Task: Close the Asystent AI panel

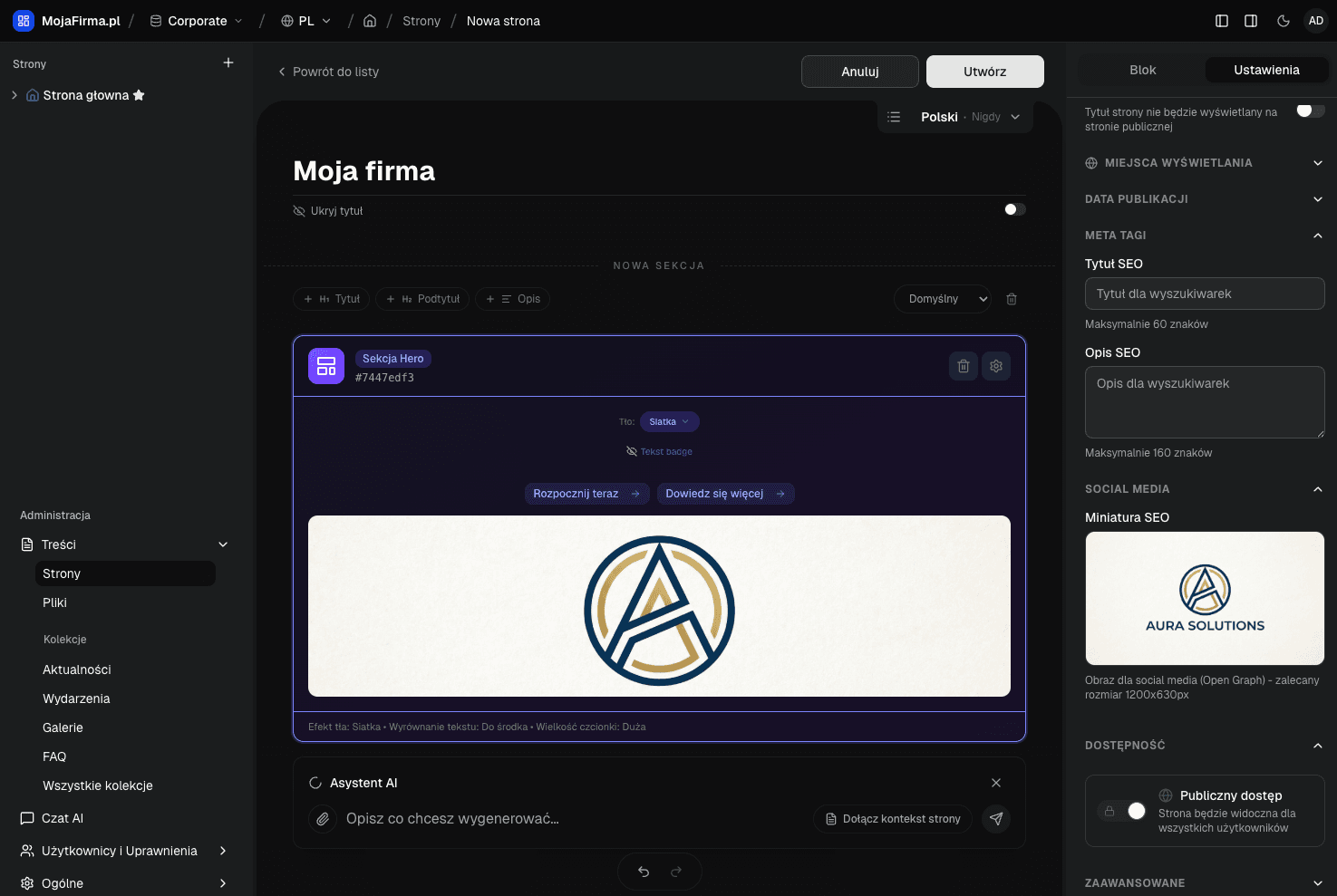Action: point(996,783)
